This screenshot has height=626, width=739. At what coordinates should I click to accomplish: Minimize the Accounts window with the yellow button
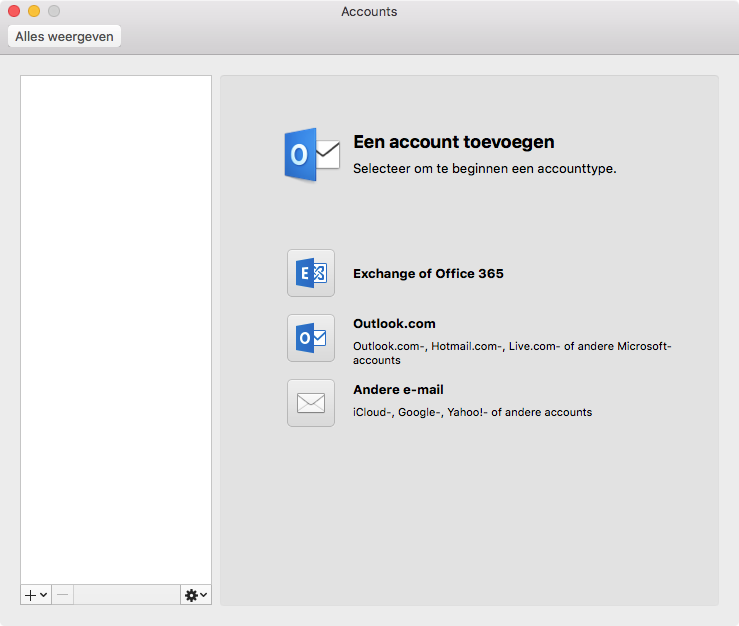(x=34, y=11)
